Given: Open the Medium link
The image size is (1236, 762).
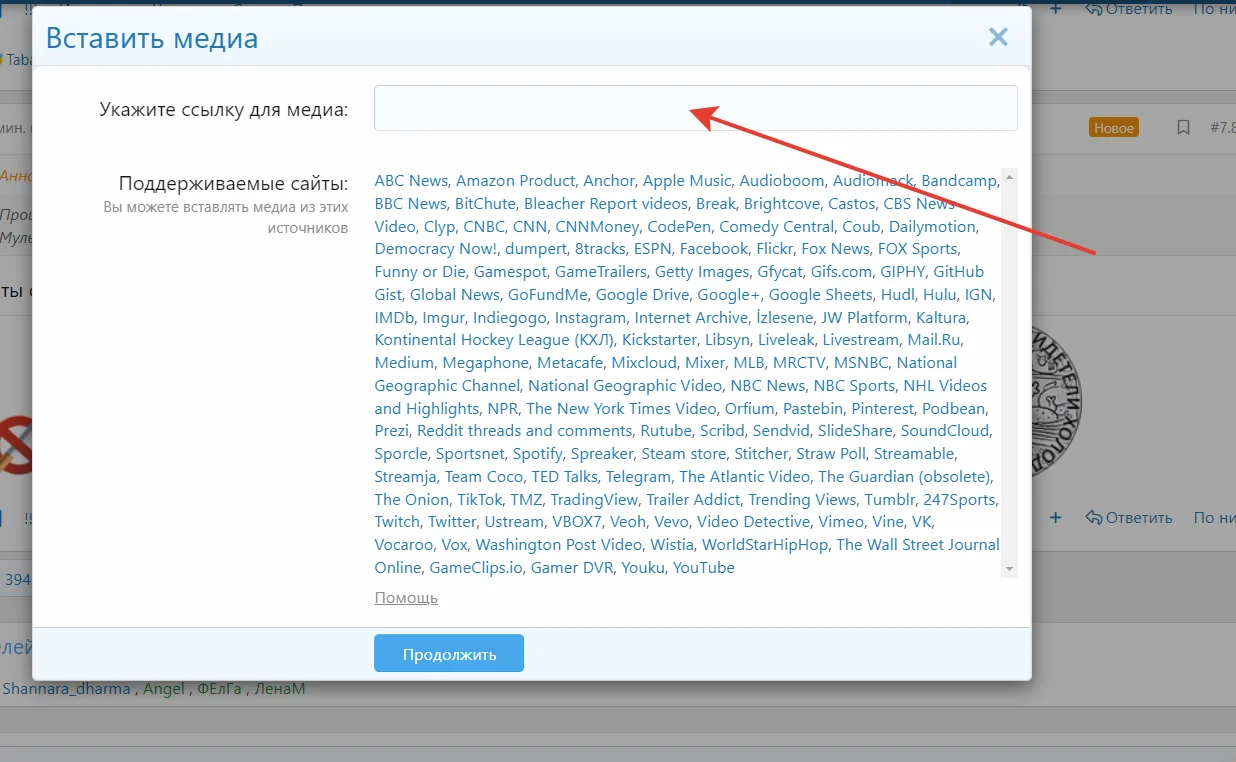Looking at the screenshot, I should click(404, 363).
